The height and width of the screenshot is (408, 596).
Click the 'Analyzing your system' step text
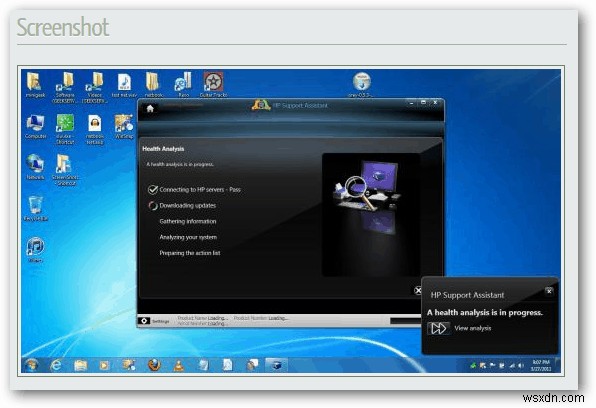click(188, 237)
